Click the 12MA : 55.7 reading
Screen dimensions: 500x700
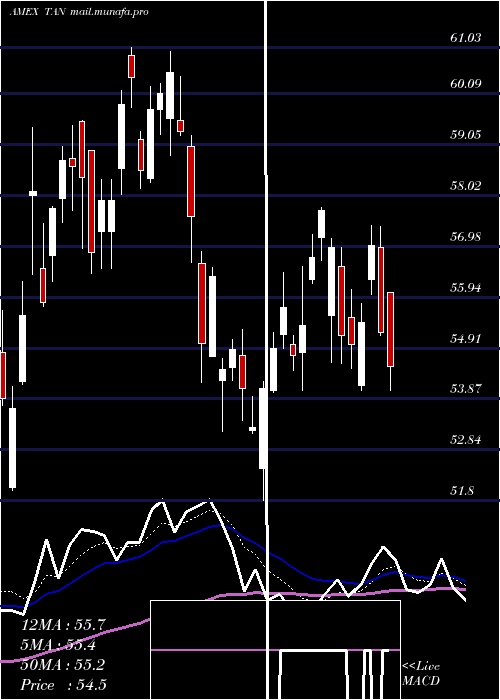[62, 625]
